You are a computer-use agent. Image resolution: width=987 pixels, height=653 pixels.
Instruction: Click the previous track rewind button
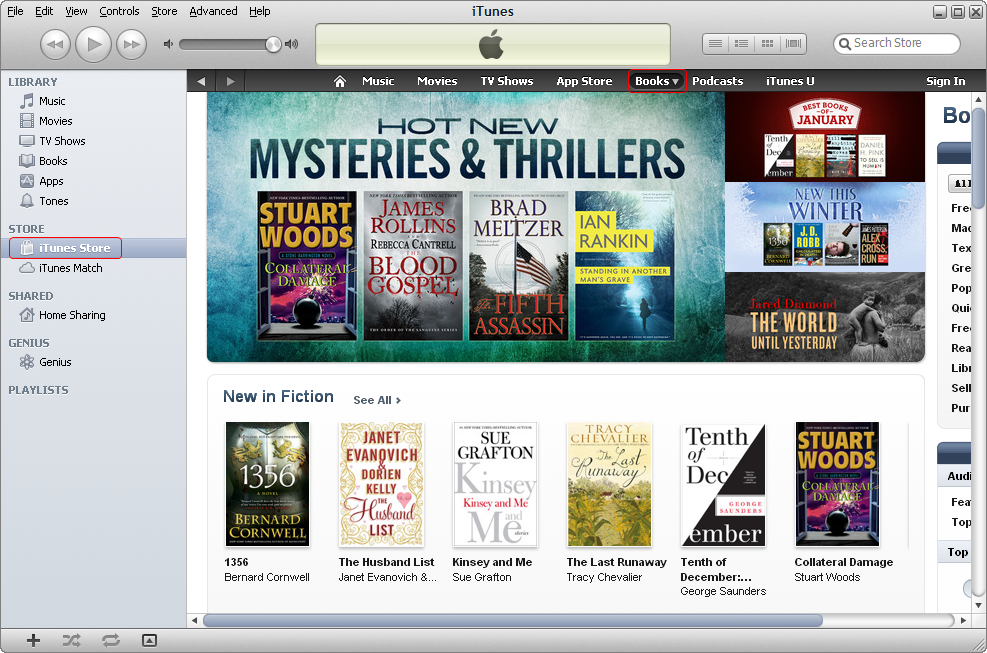click(x=55, y=44)
